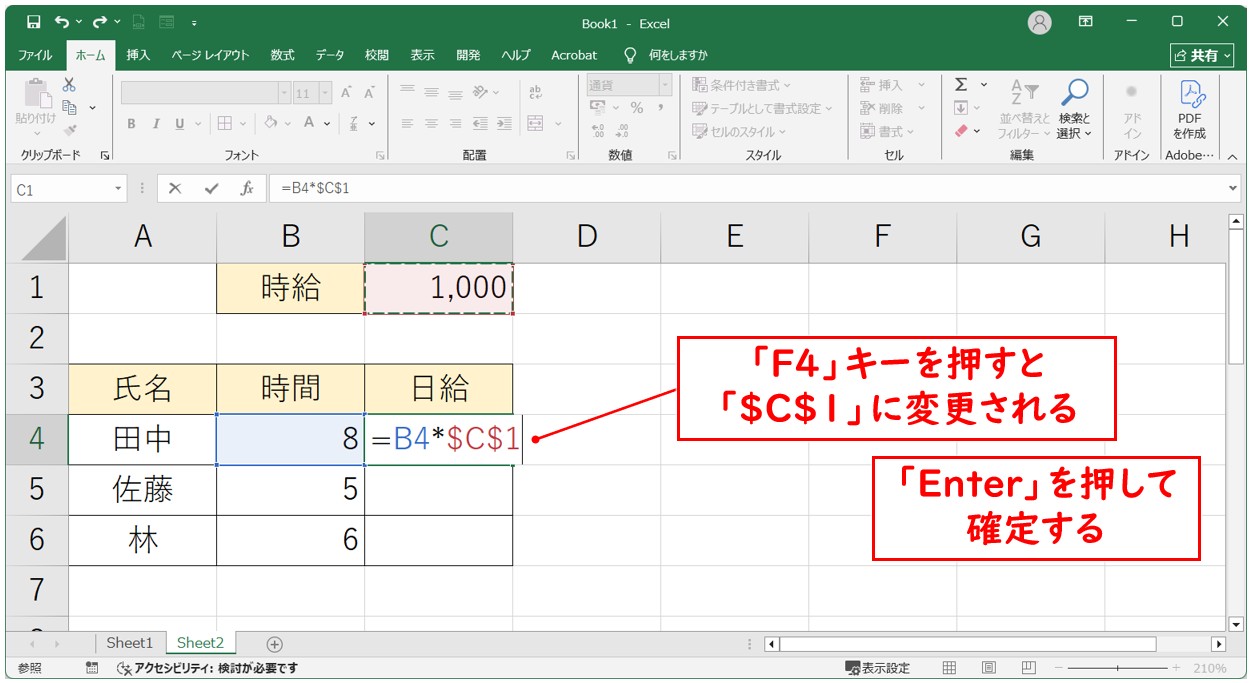The image size is (1251, 683).
Task: Add a new sheet with plus icon
Action: tap(275, 644)
